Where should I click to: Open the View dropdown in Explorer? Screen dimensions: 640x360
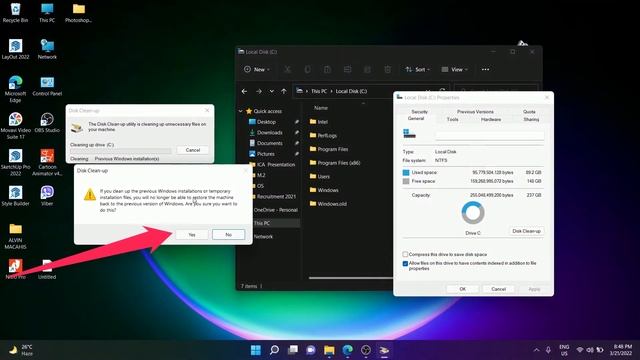(x=454, y=69)
